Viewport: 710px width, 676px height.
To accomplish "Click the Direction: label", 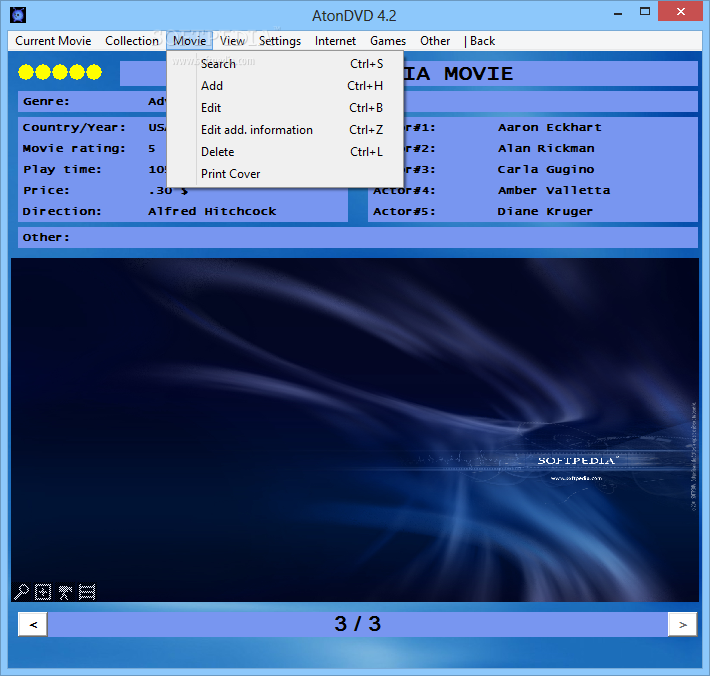I will (x=62, y=211).
